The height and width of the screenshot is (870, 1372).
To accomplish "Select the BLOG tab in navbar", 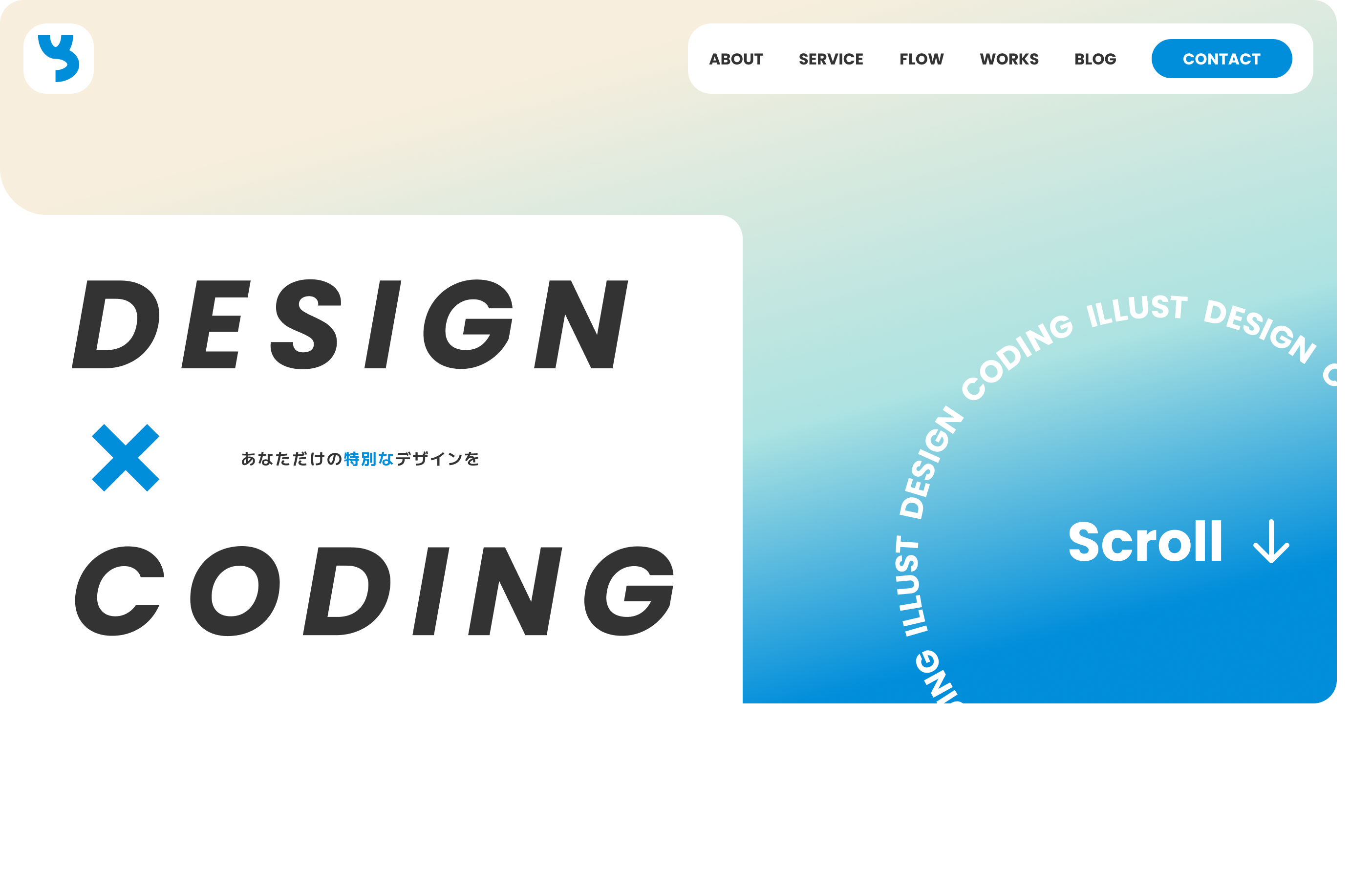I will pos(1093,60).
